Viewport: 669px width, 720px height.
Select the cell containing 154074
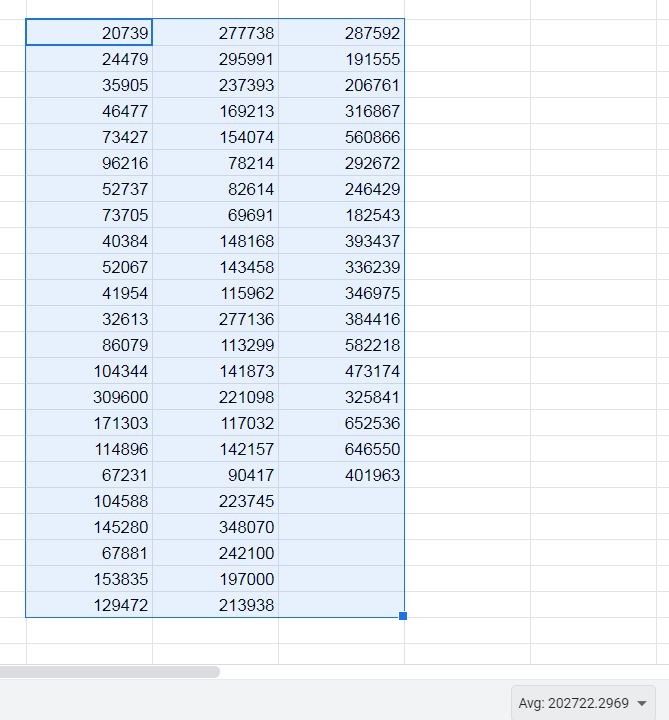[x=215, y=137]
